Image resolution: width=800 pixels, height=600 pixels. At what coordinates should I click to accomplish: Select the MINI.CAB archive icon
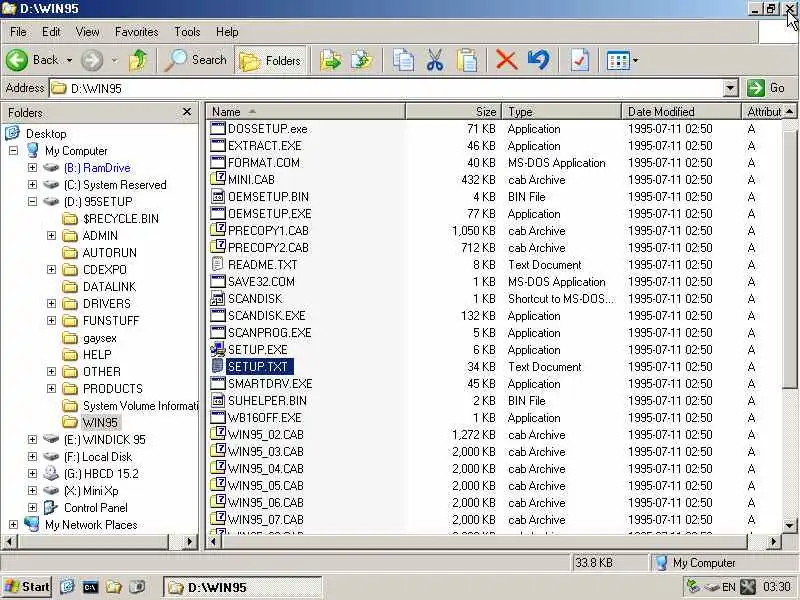[218, 179]
